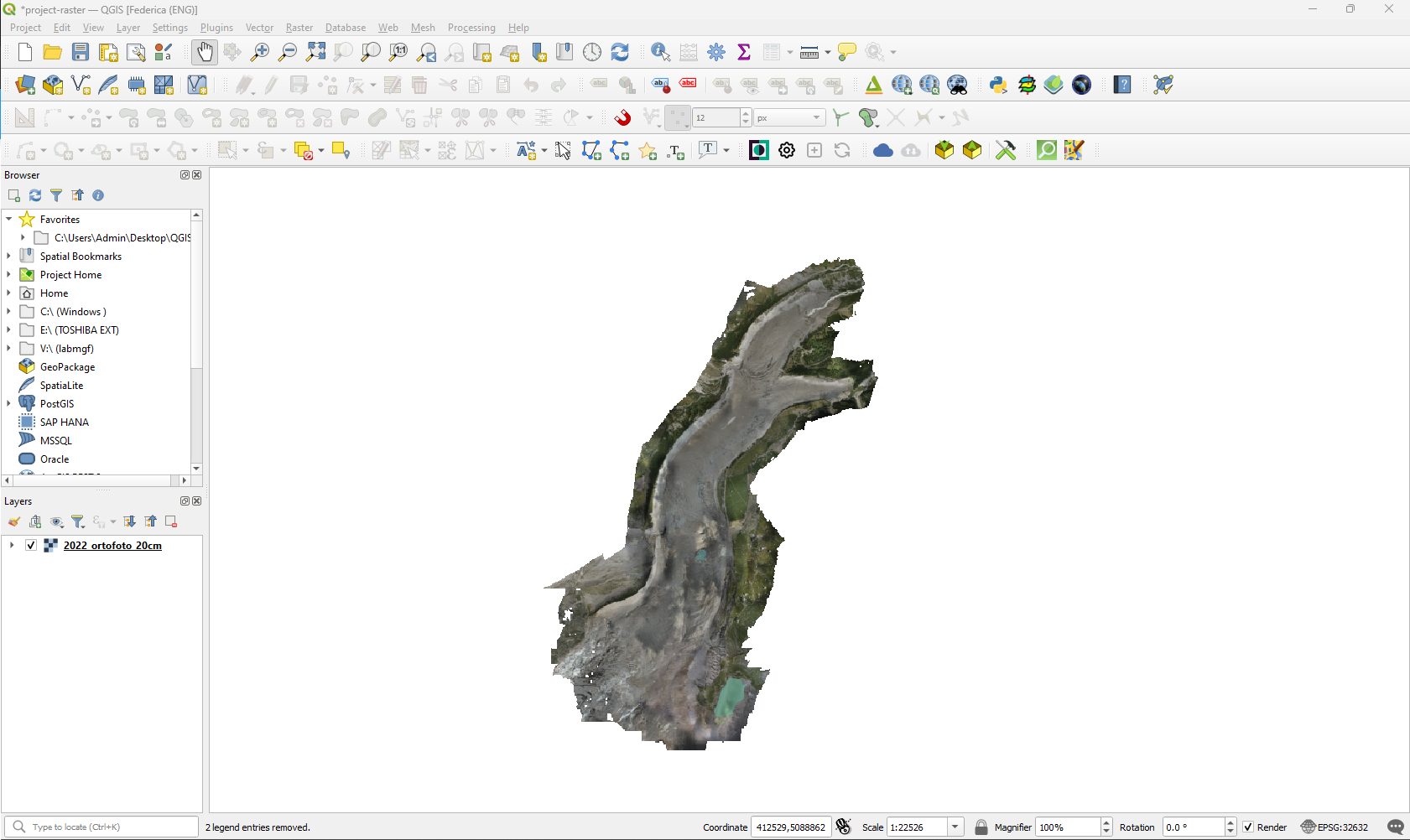Select GeoPackage in the Browser

(x=67, y=367)
